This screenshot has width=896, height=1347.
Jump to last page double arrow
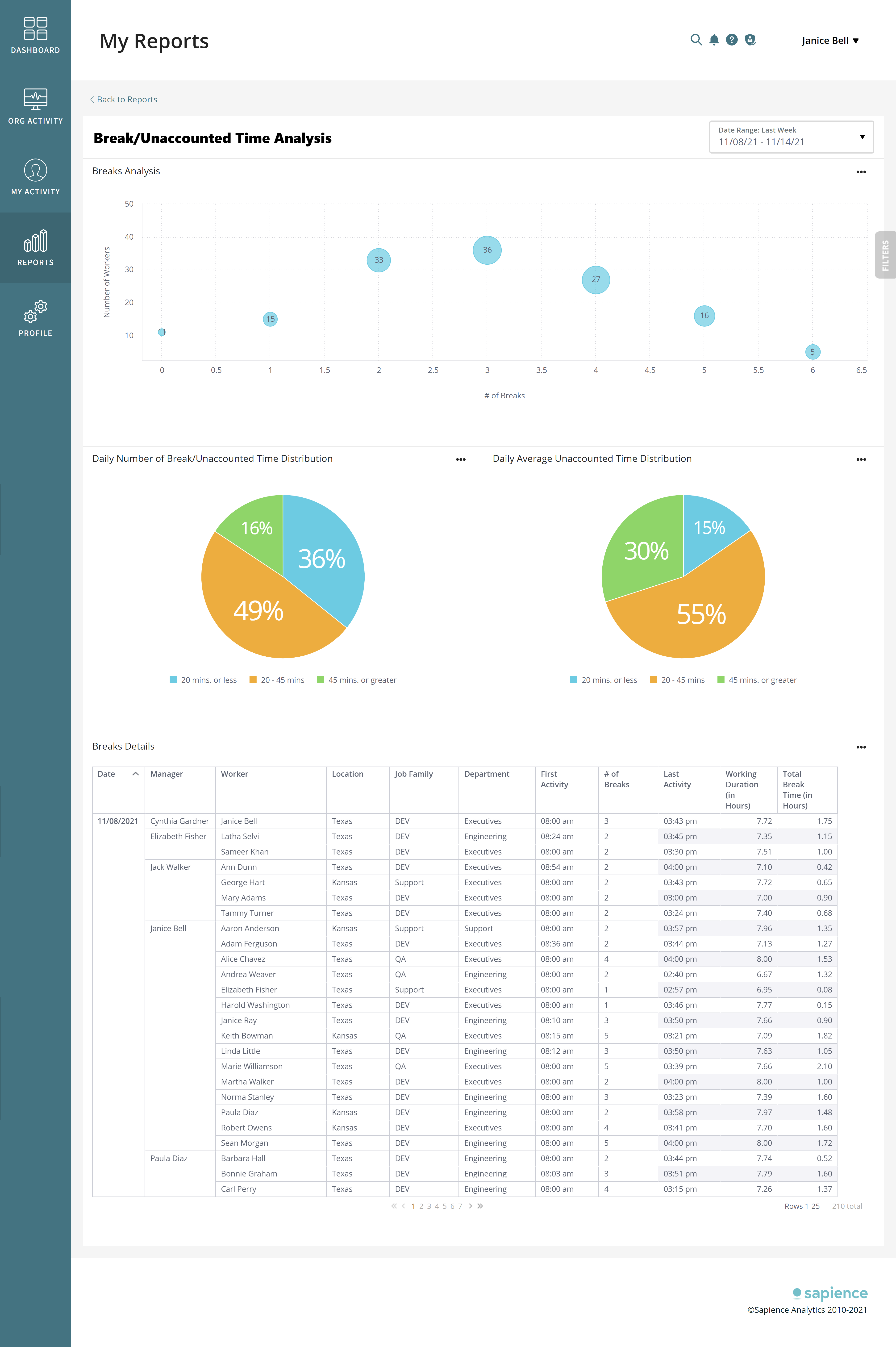pyautogui.click(x=480, y=1206)
